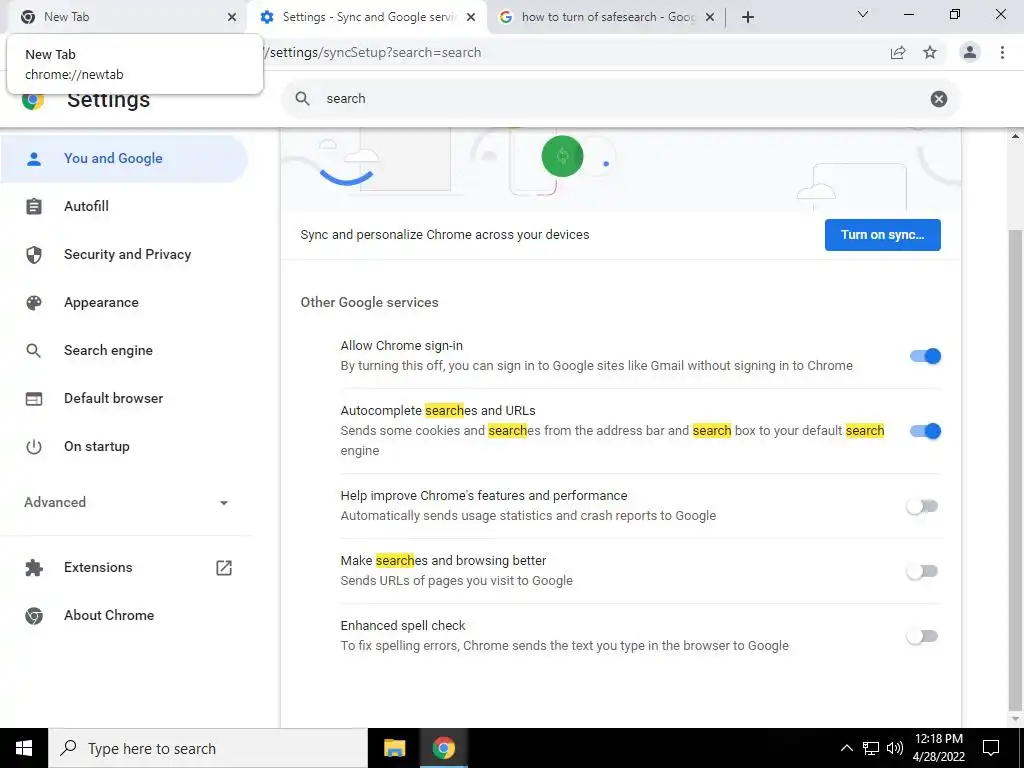
Task: Click the Autofill clipboard icon
Action: click(34, 206)
